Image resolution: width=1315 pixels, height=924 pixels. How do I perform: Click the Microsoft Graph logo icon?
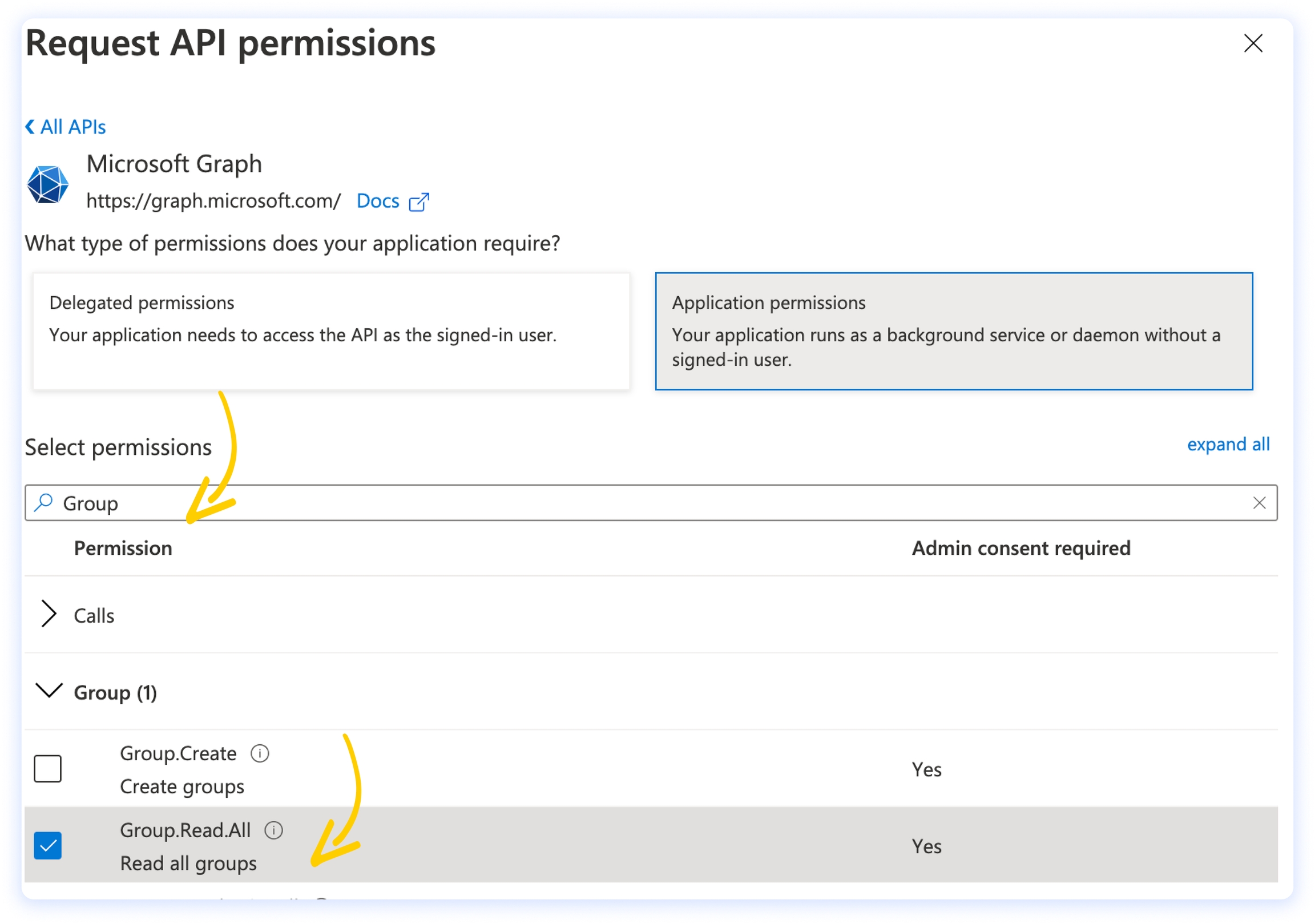coord(48,184)
